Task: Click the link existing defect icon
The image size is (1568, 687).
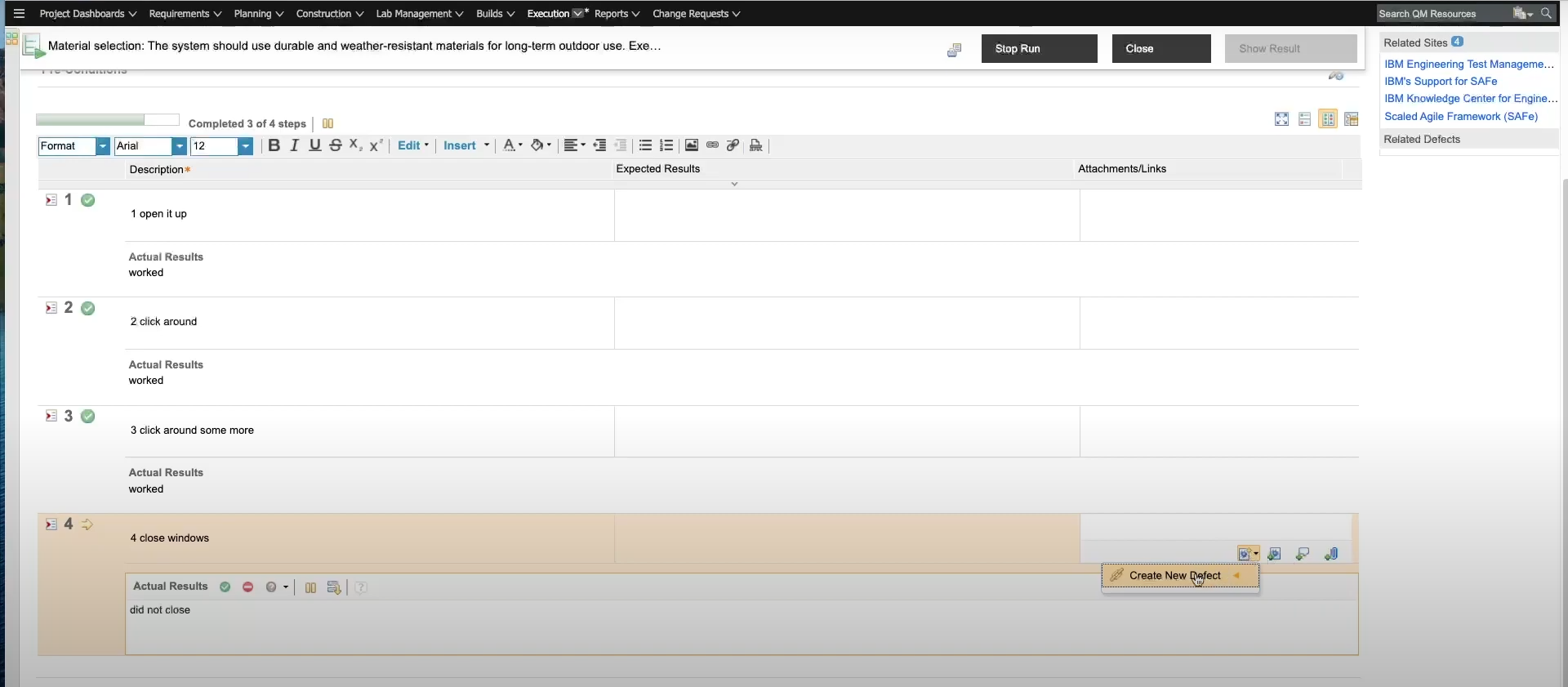Action: 1274,554
